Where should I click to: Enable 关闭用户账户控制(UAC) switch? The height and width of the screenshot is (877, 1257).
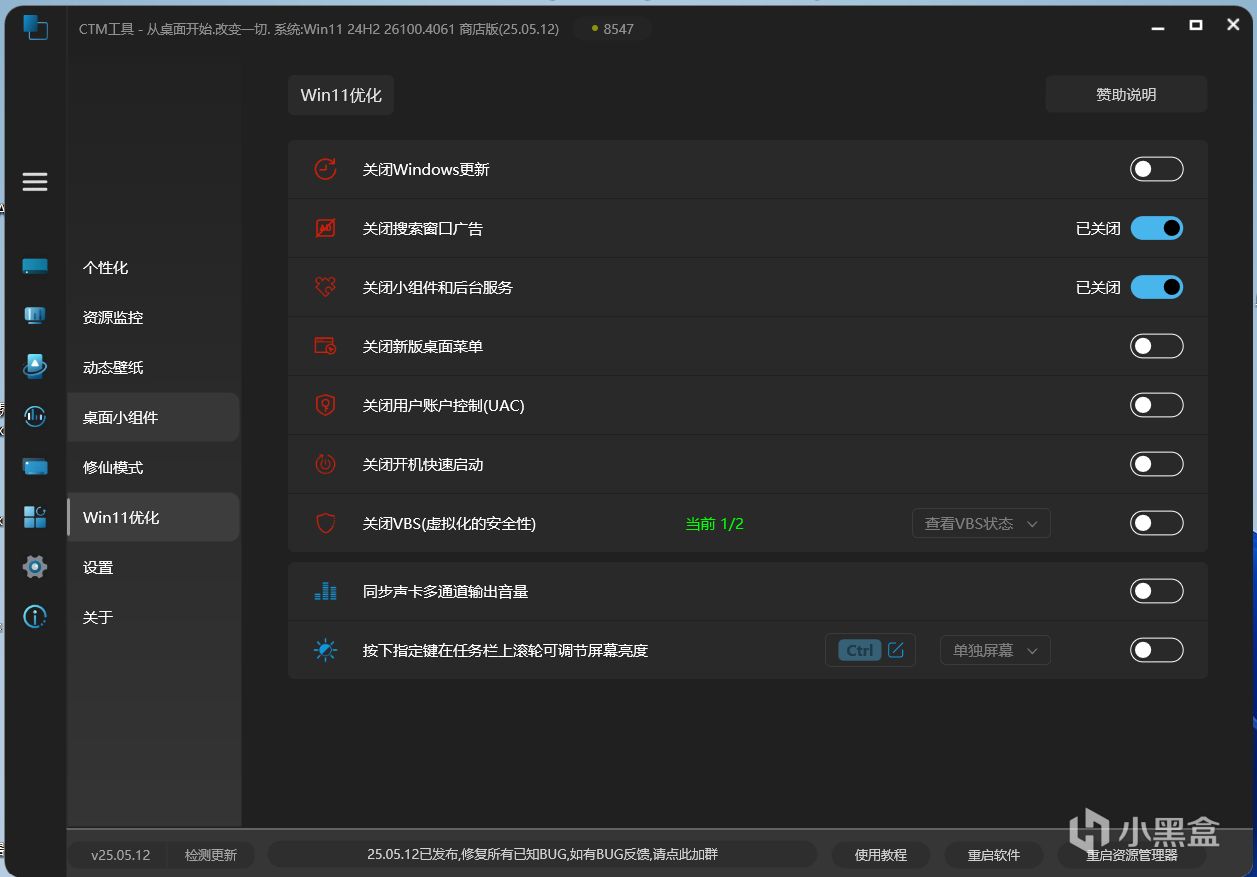coord(1157,405)
